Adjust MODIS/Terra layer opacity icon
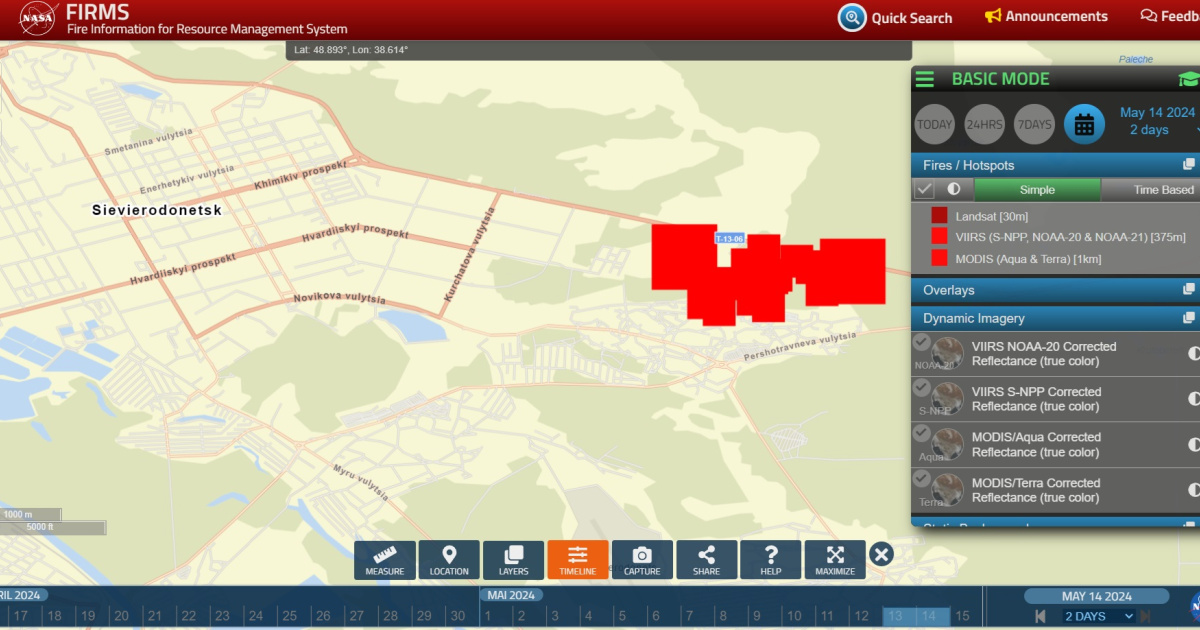This screenshot has width=1200, height=630. (1193, 490)
